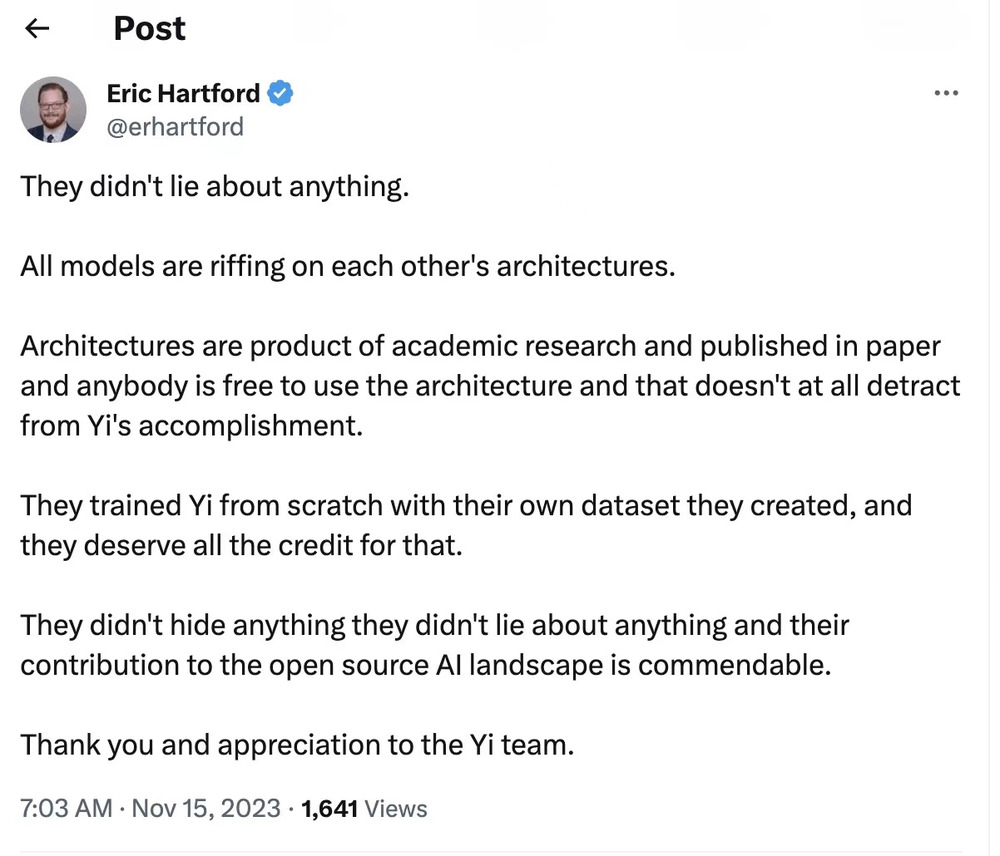The image size is (1000, 856).
Task: Click the Nov 15, 2023 date
Action: tap(205, 808)
